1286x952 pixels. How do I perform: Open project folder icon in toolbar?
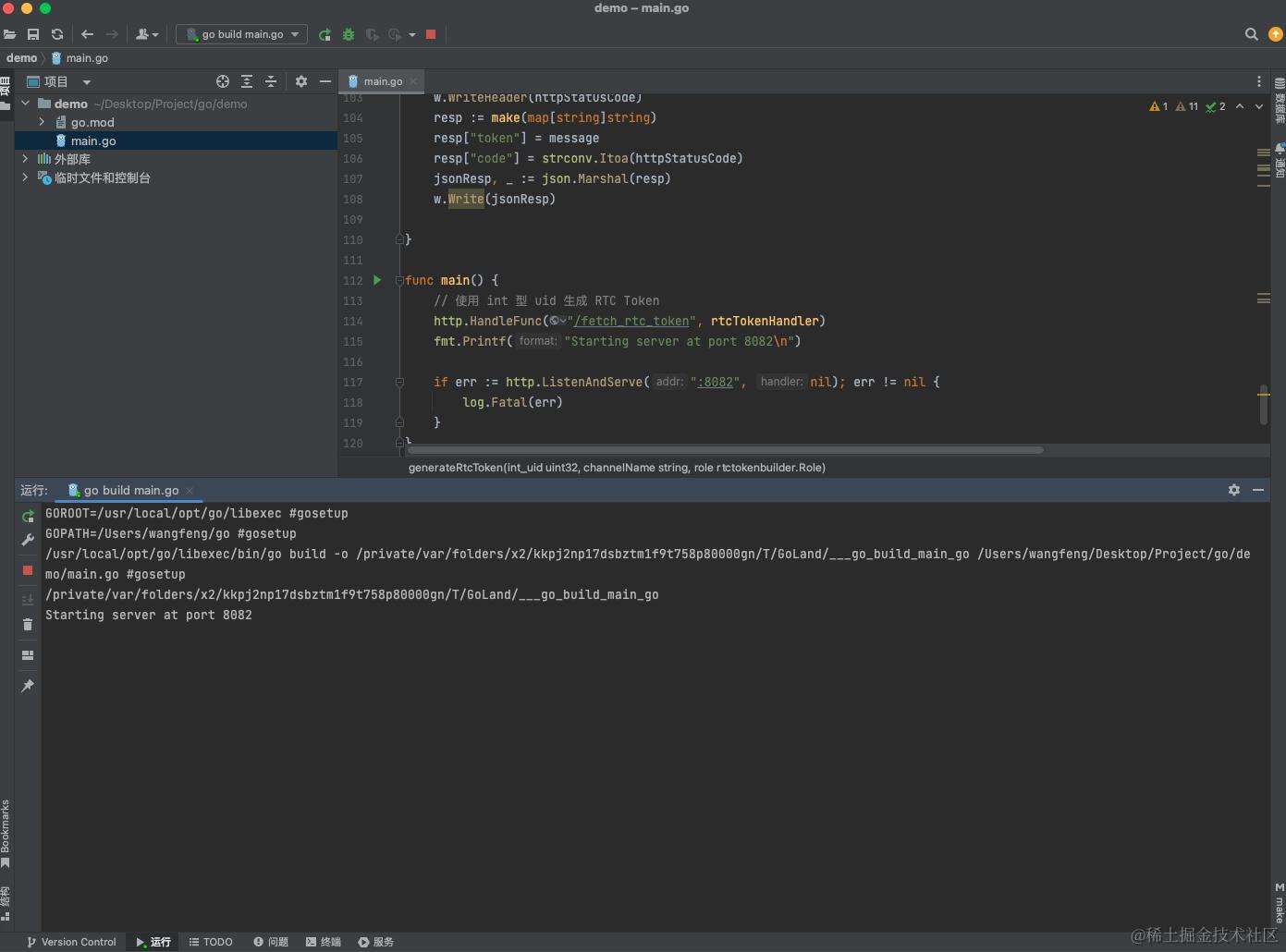pyautogui.click(x=9, y=34)
